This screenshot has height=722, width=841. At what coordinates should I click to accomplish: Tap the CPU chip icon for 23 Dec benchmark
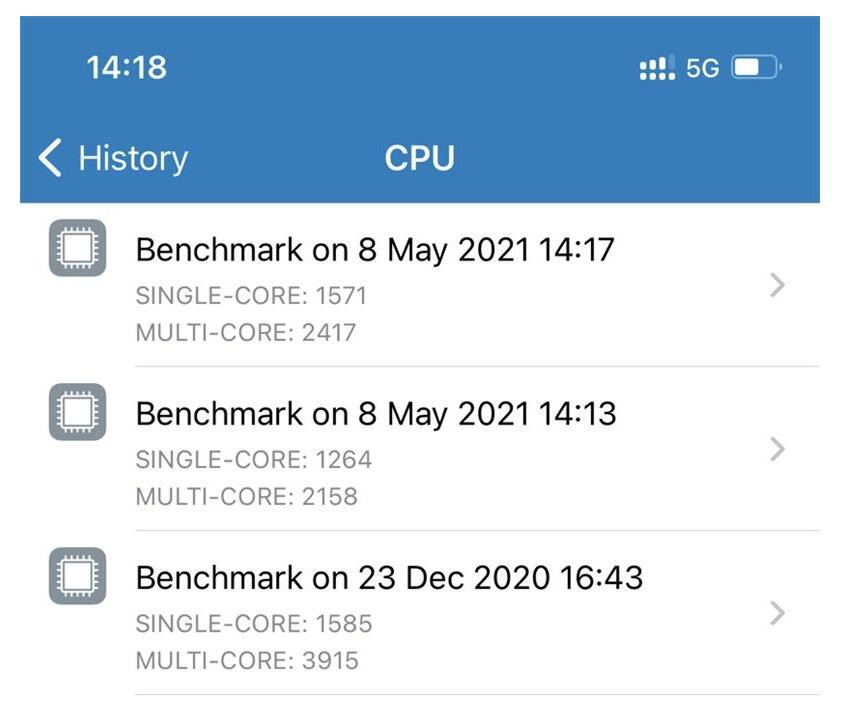tap(78, 576)
